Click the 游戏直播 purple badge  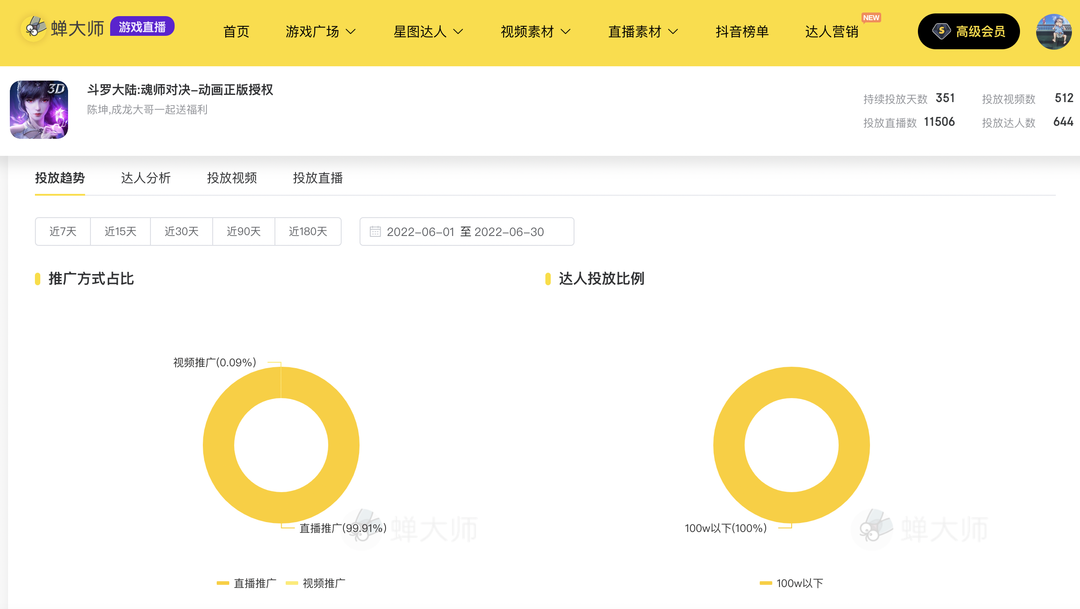142,27
